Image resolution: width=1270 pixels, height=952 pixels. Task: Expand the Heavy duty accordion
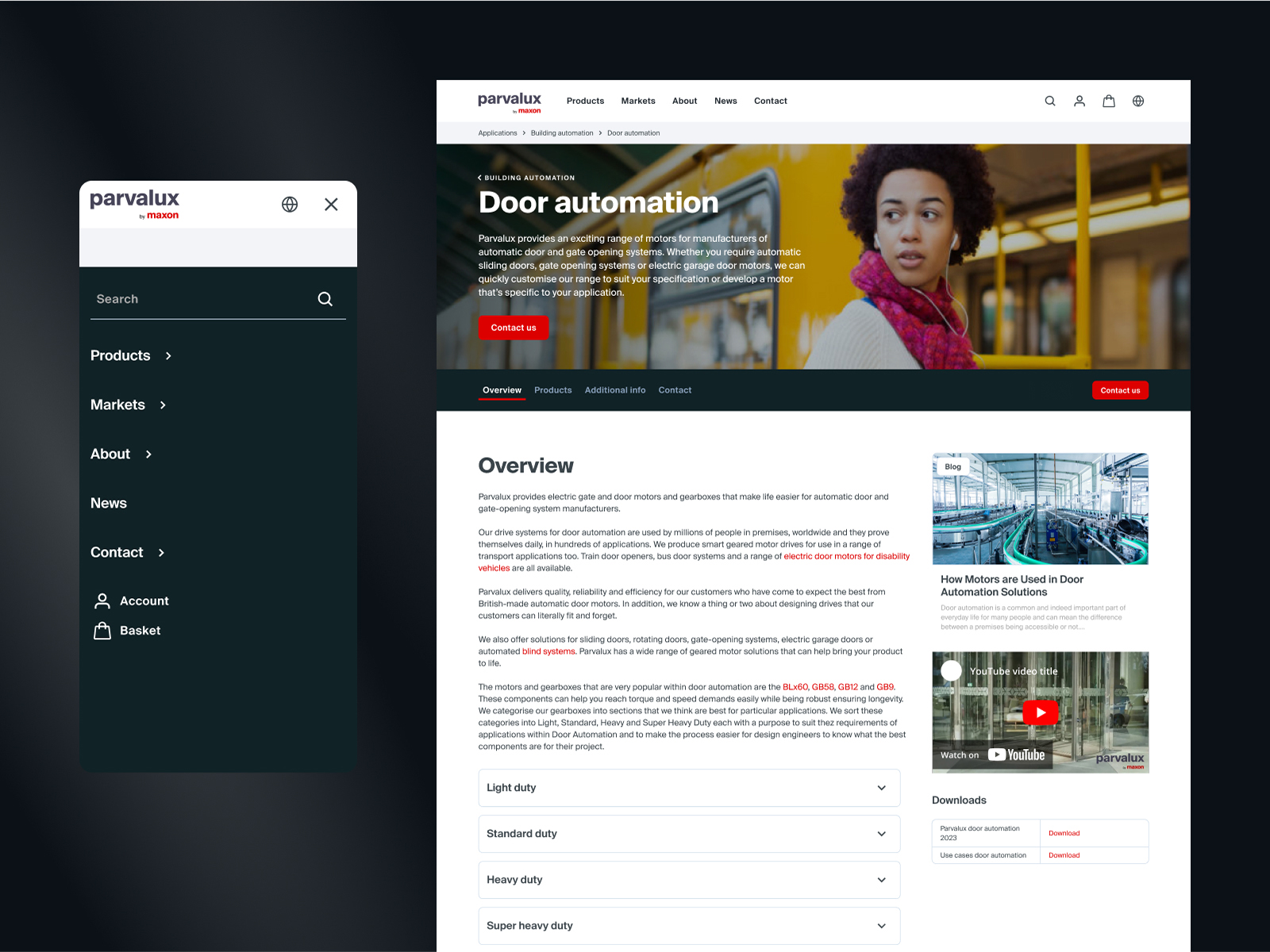(689, 880)
